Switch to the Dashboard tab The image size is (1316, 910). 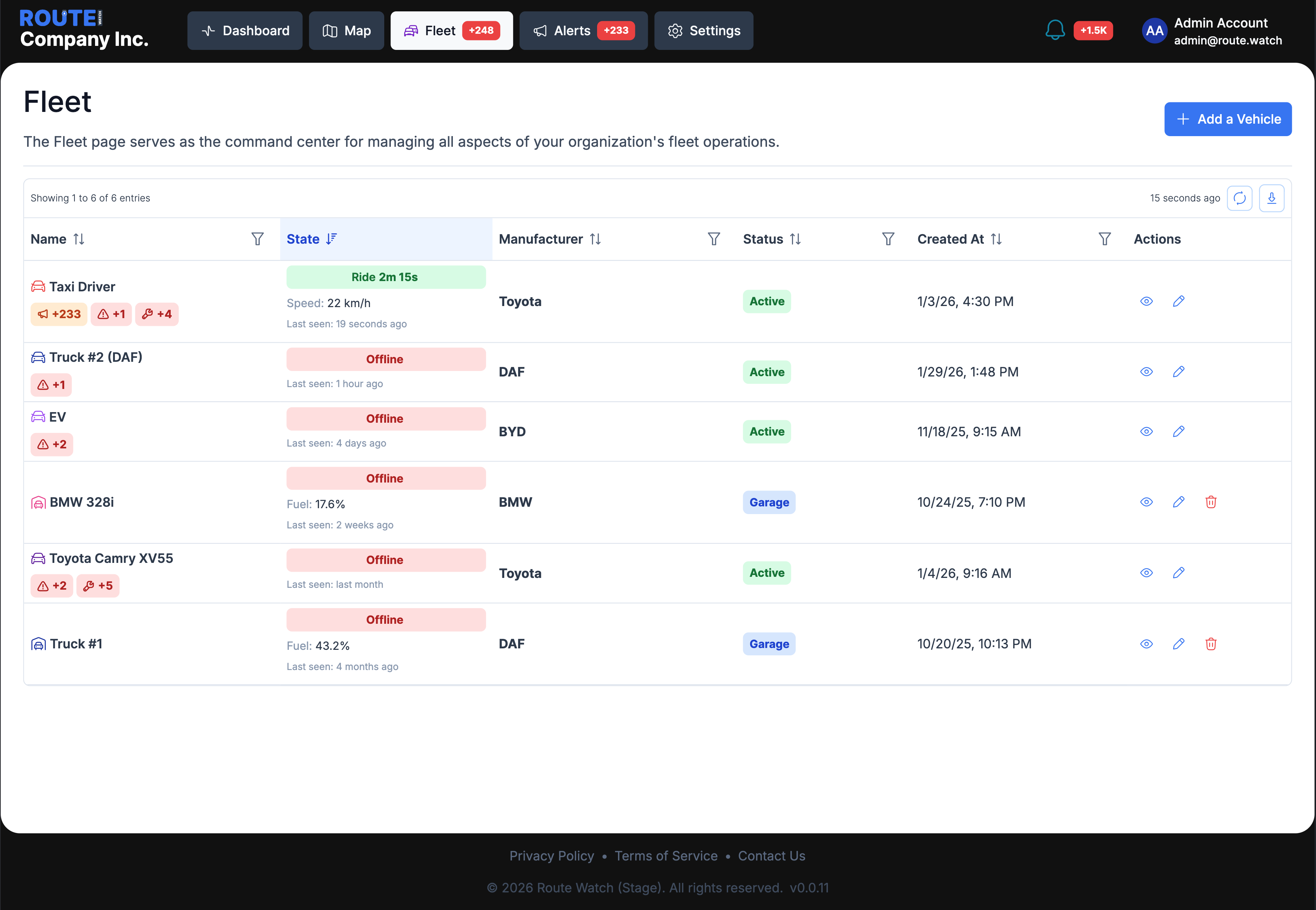[x=245, y=31]
